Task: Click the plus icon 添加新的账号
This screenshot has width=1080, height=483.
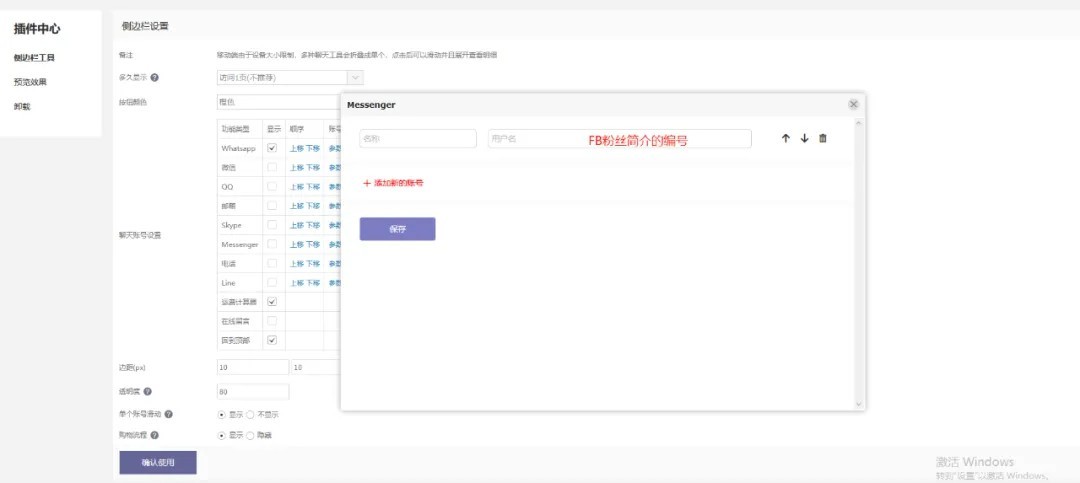Action: point(366,183)
